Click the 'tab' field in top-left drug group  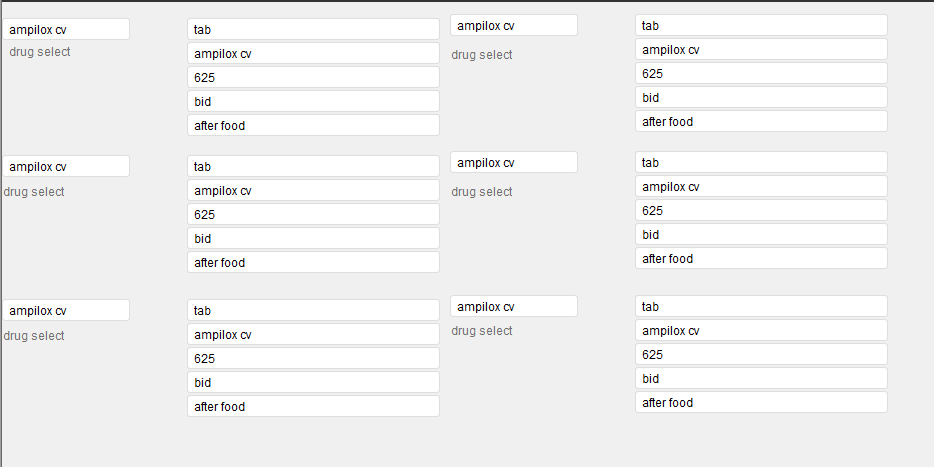pyautogui.click(x=313, y=29)
